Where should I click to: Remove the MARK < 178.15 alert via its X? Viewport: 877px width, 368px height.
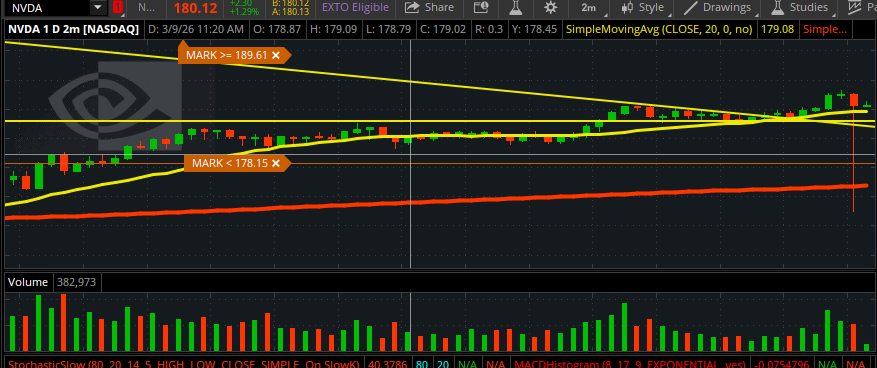[275, 163]
